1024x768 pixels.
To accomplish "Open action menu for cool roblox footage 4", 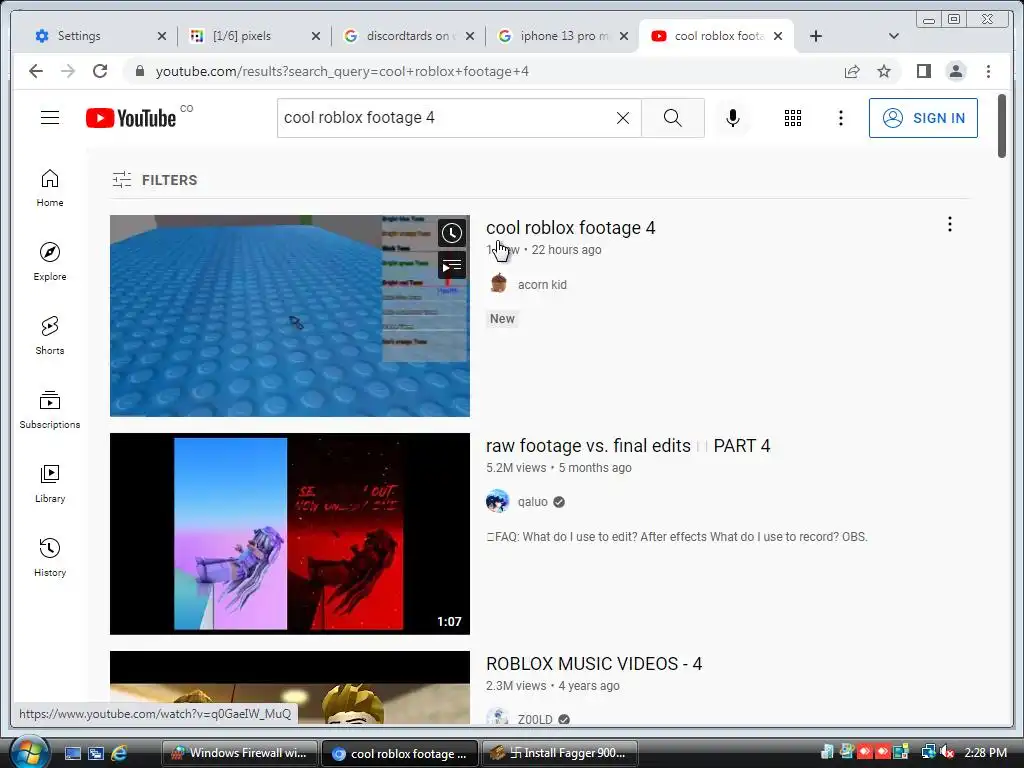I will coord(950,225).
